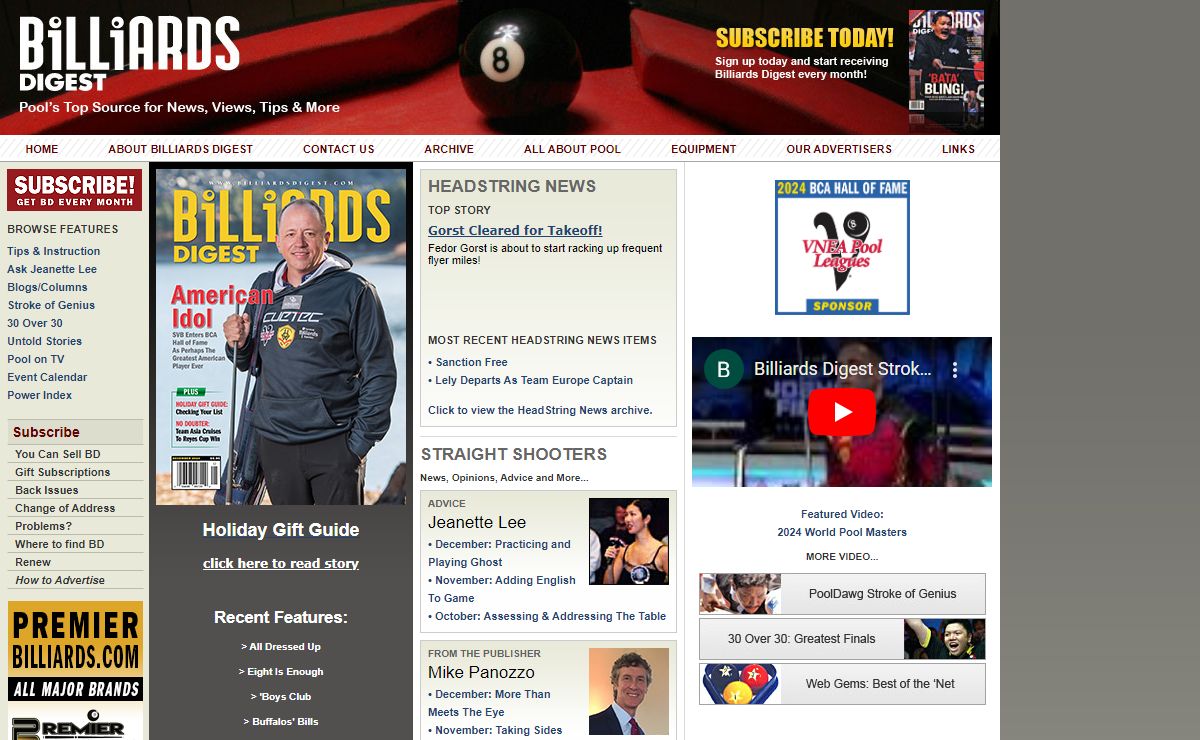Click the MORE VIDEO... link

(842, 556)
